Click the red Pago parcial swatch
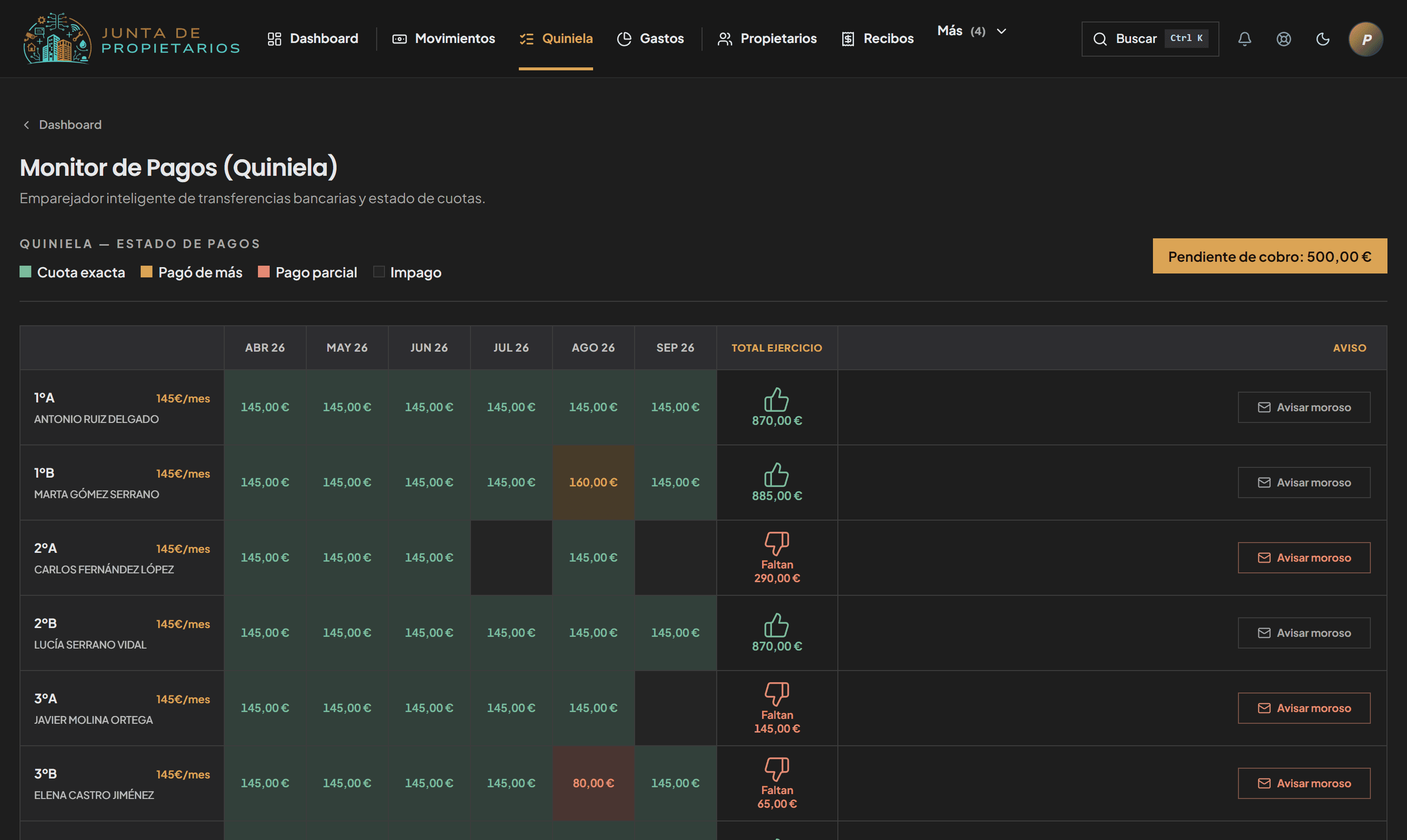Viewport: 1407px width, 840px height. [264, 272]
